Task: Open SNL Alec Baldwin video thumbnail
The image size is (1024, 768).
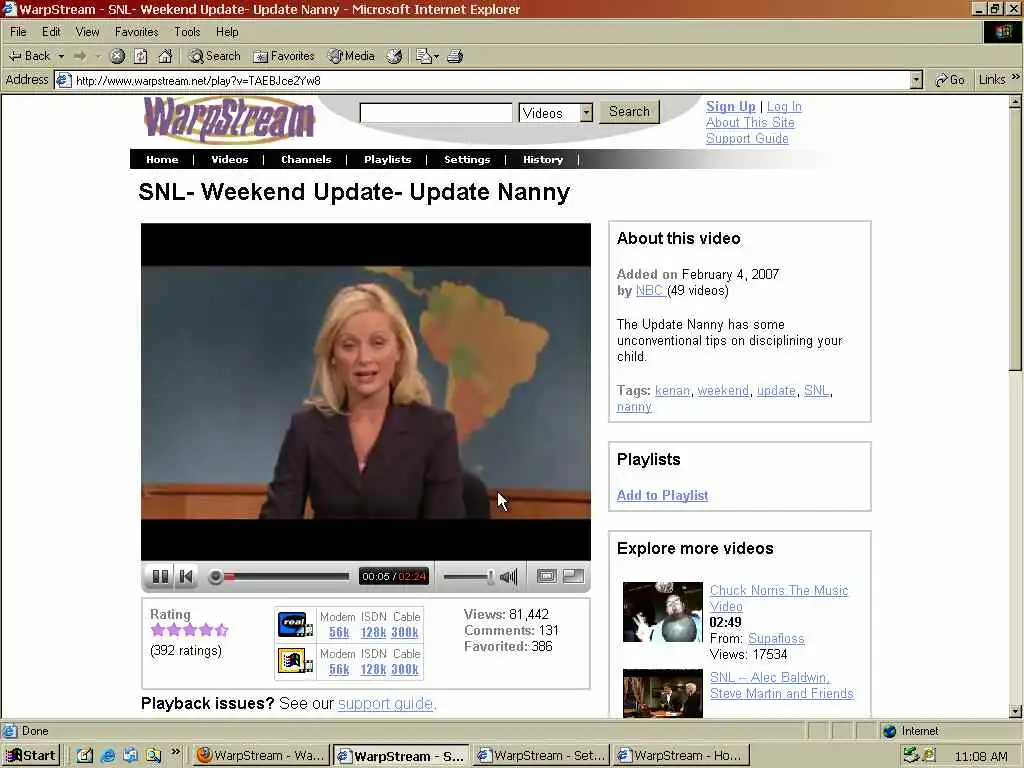Action: tap(663, 693)
